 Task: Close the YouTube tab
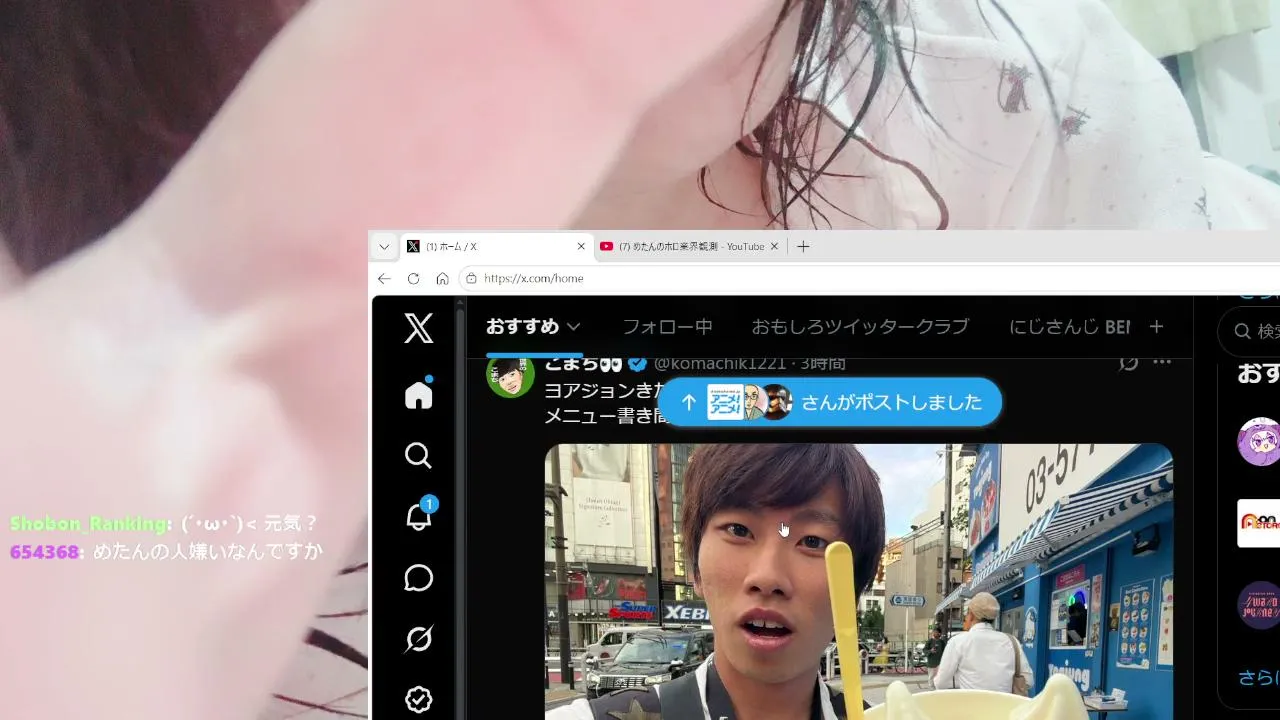774,246
